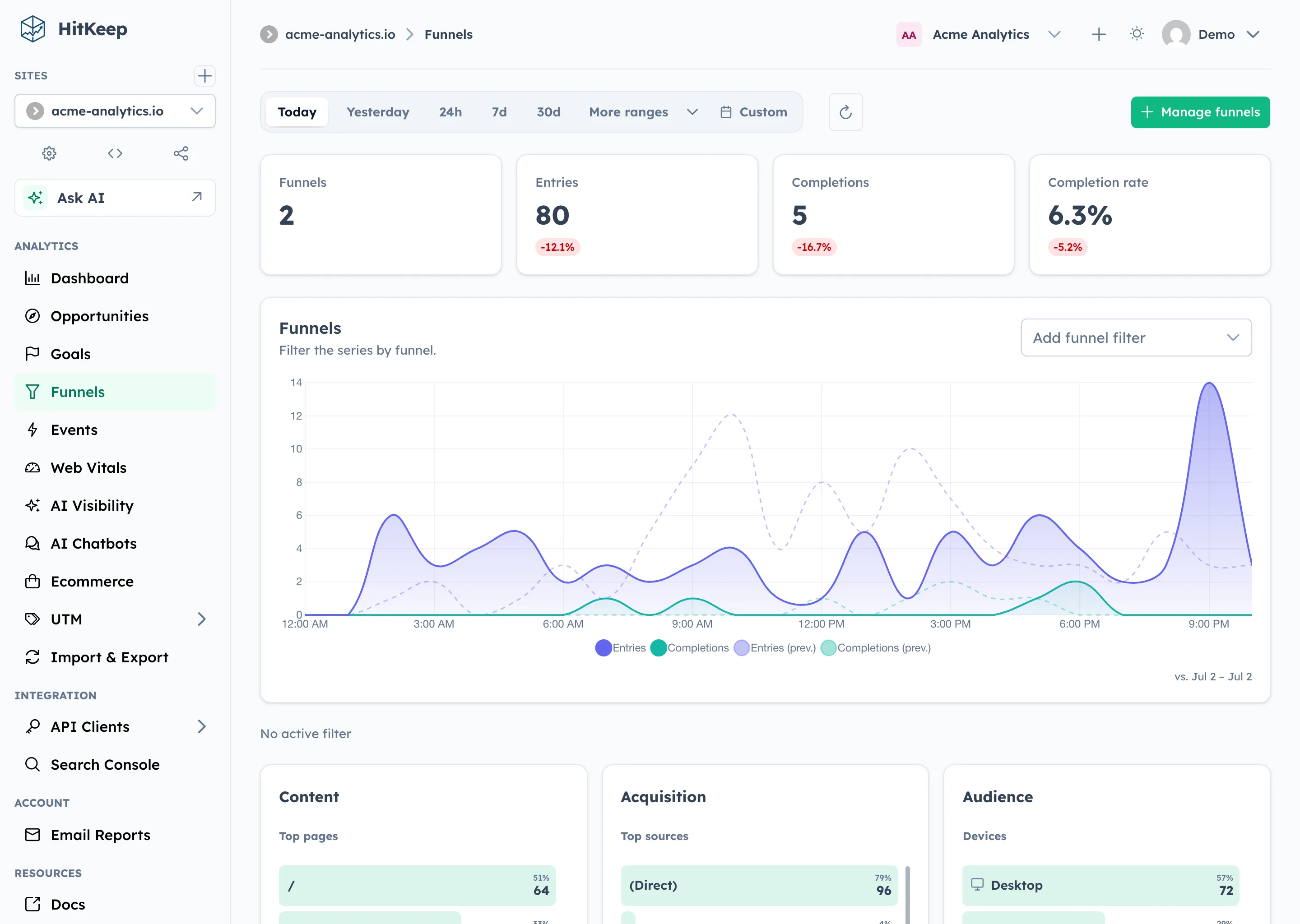This screenshot has width=1300, height=924.
Task: Click the AI Visibility sparkle icon
Action: click(x=32, y=505)
